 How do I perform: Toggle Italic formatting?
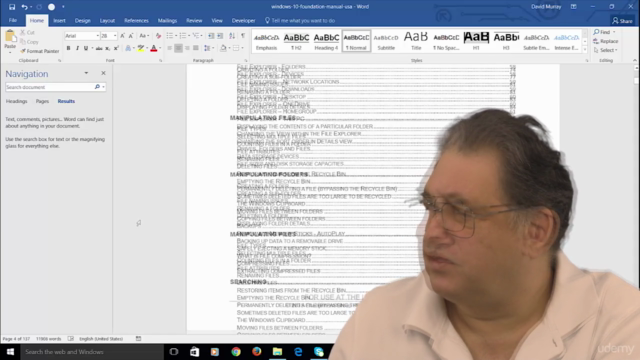pyautogui.click(x=77, y=49)
